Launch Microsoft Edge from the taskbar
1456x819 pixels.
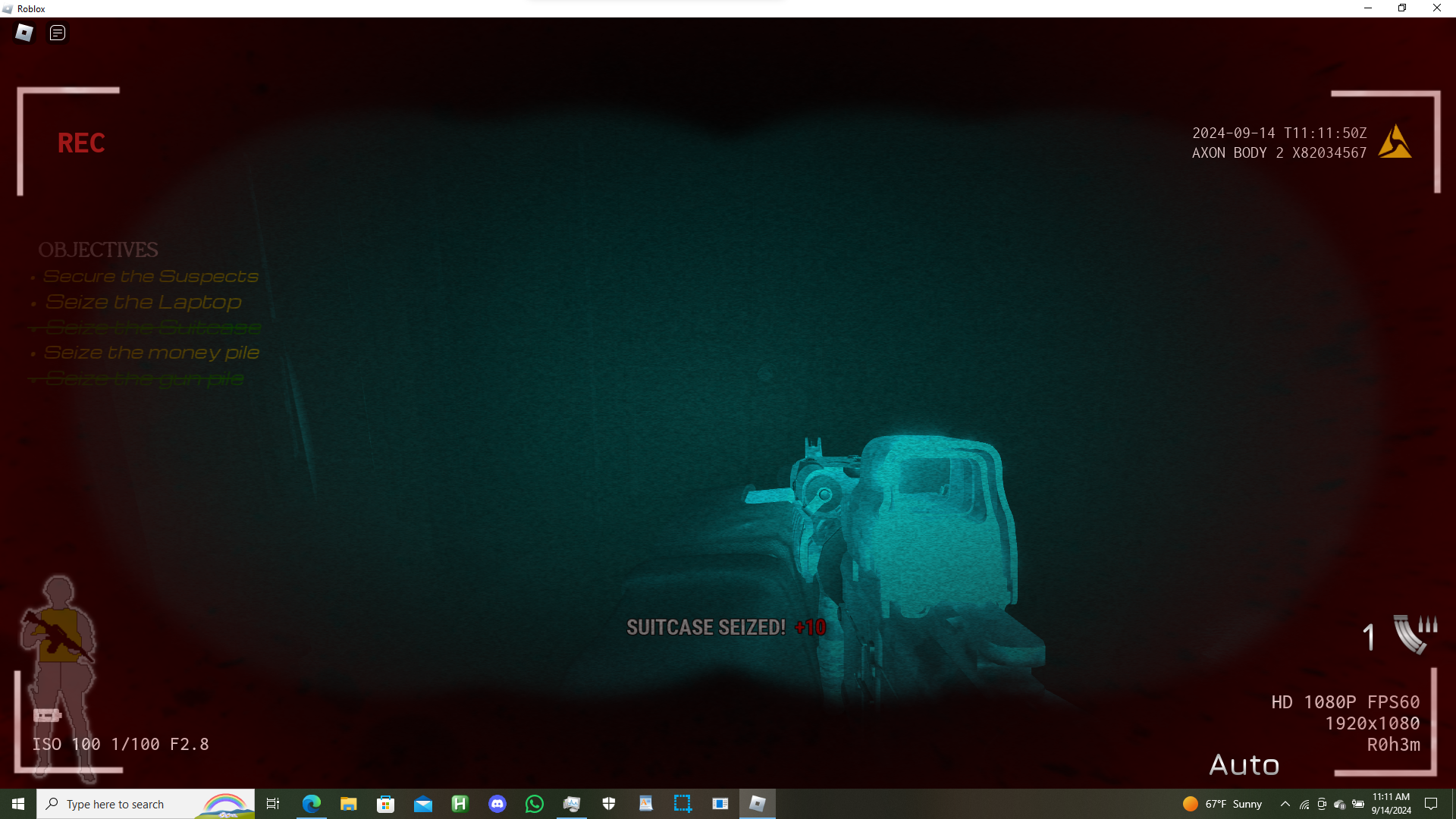(x=312, y=804)
